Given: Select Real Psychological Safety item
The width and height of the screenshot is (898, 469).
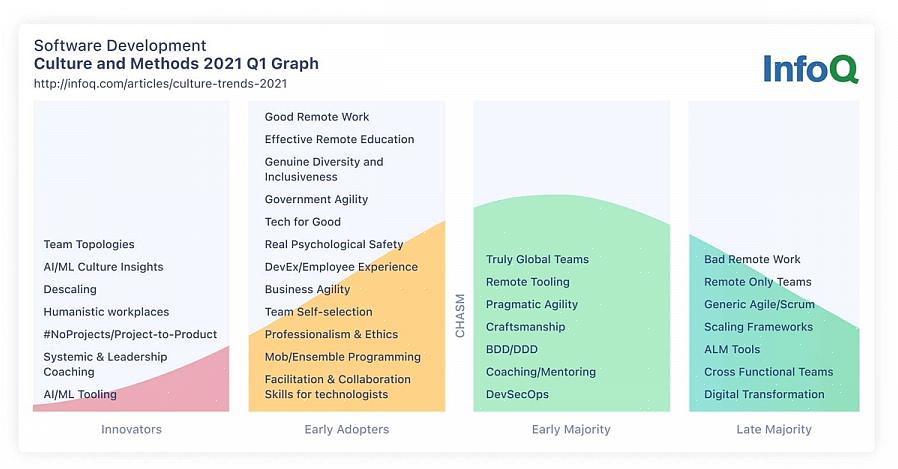Looking at the screenshot, I should click(x=334, y=244).
